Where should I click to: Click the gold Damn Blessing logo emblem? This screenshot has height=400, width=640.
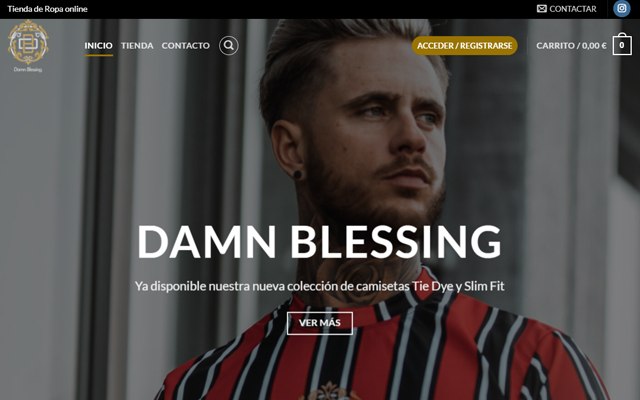click(x=28, y=42)
